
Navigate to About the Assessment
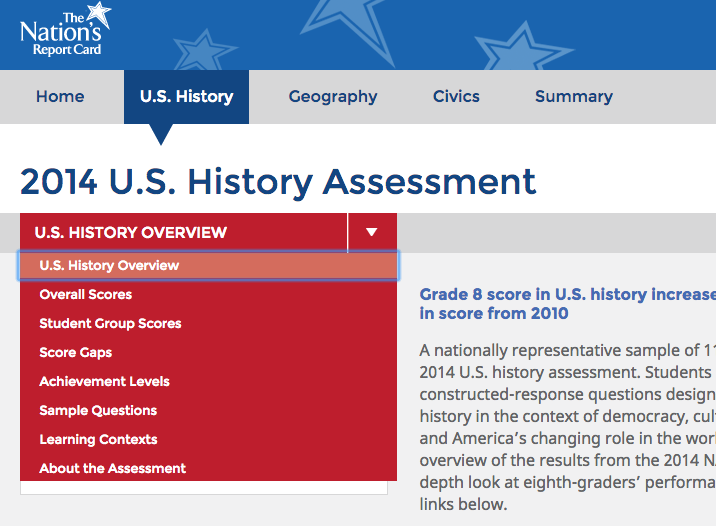[x=208, y=468]
